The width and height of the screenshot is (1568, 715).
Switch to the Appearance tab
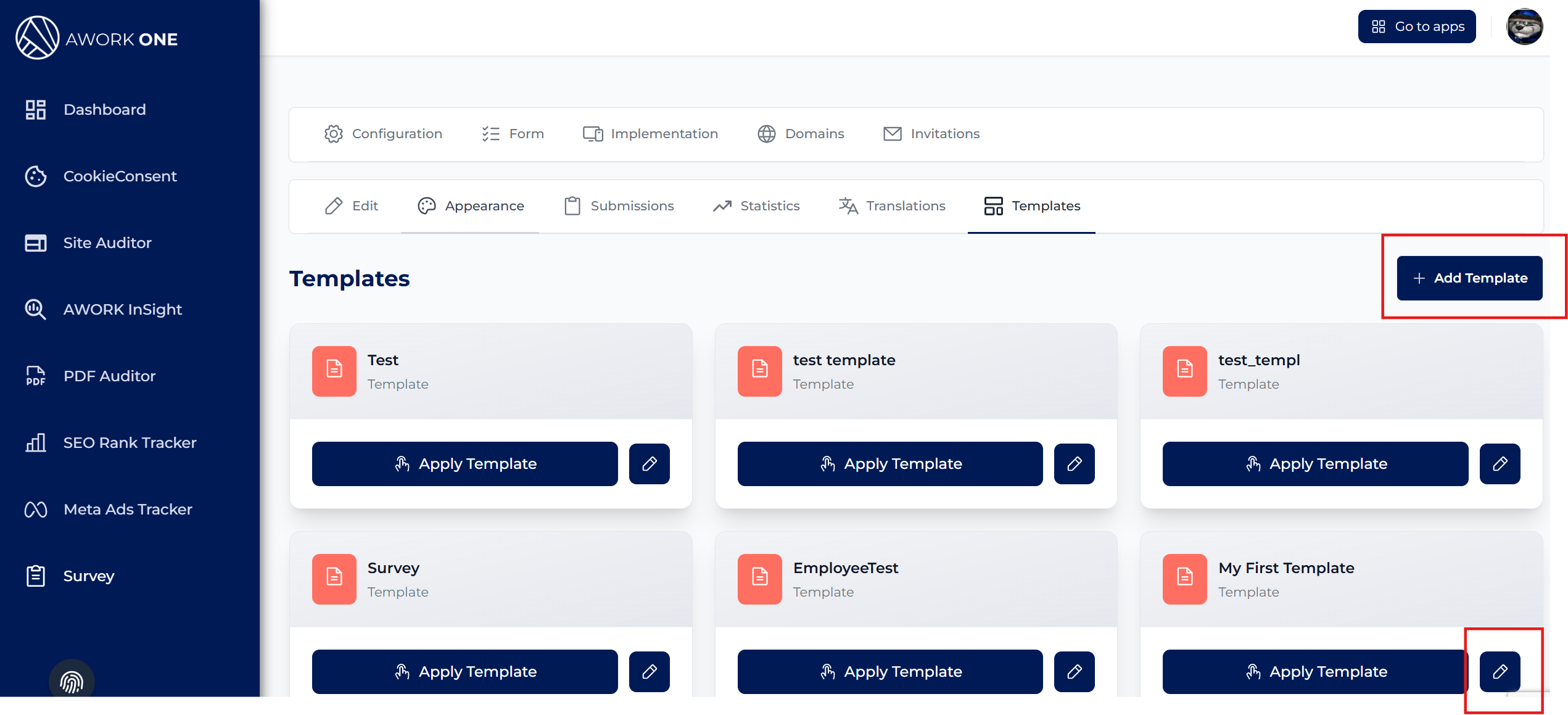click(470, 206)
